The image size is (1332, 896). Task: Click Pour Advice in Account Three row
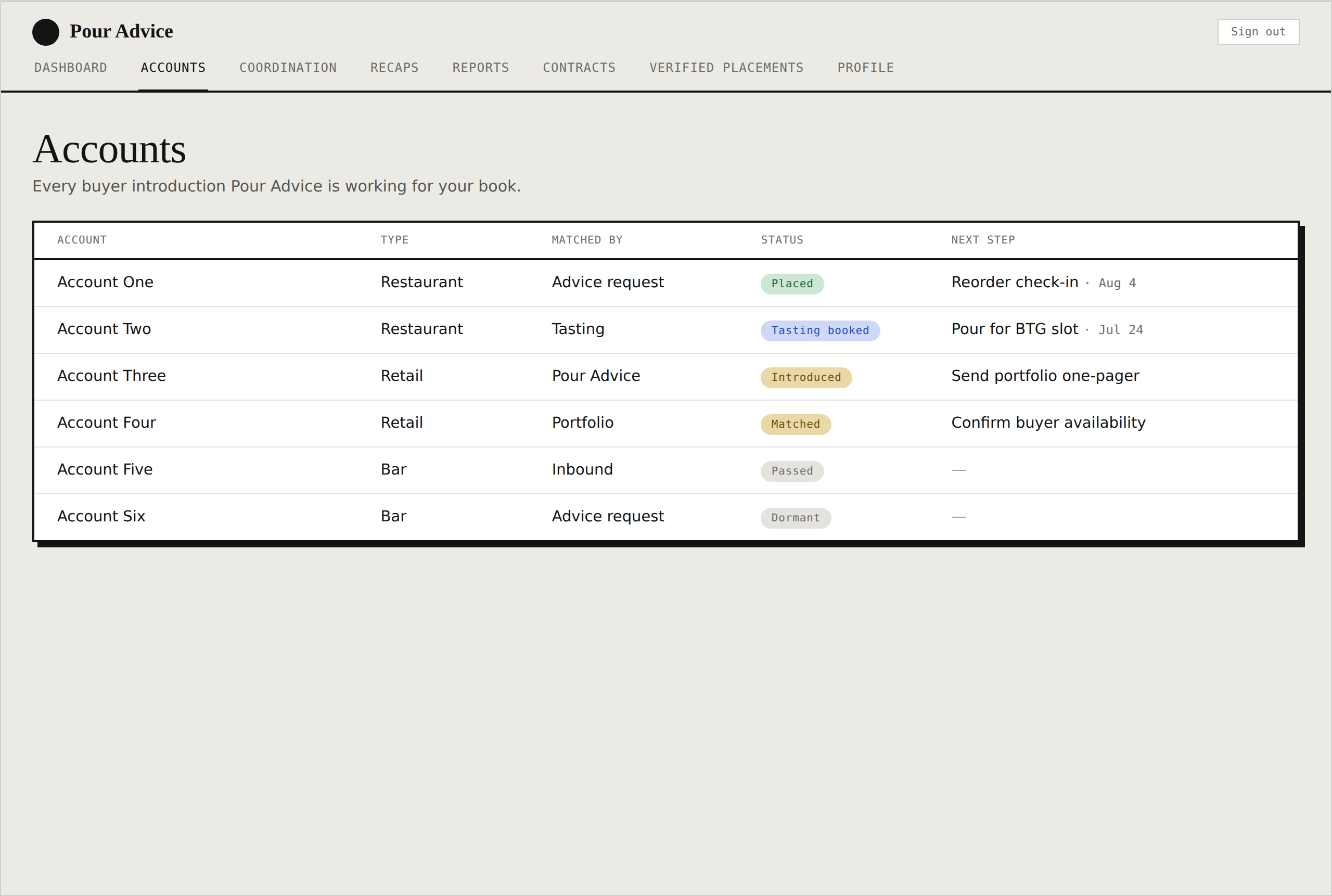click(x=595, y=376)
